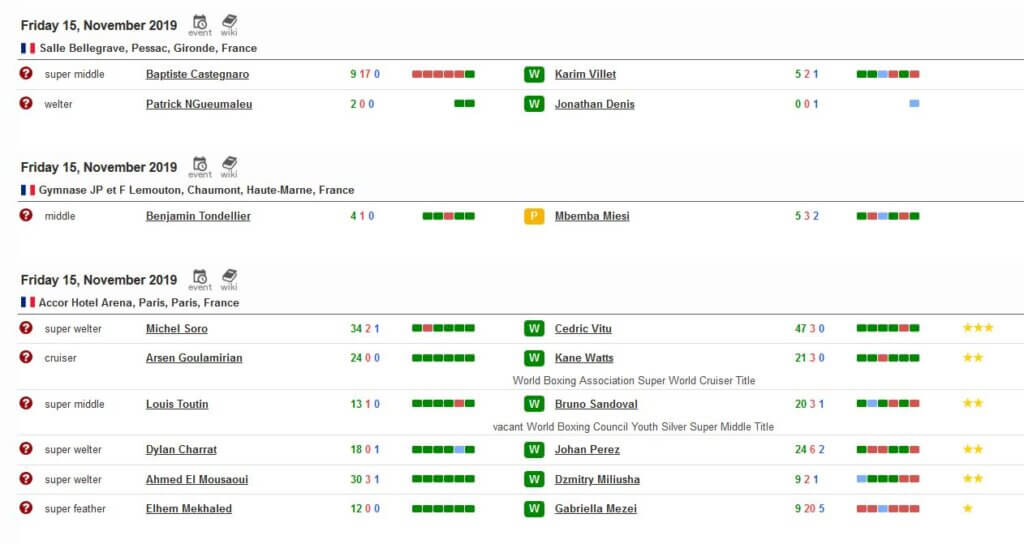Click three-star rating on Soro vs Vitu
1024x544 pixels.
tap(978, 328)
